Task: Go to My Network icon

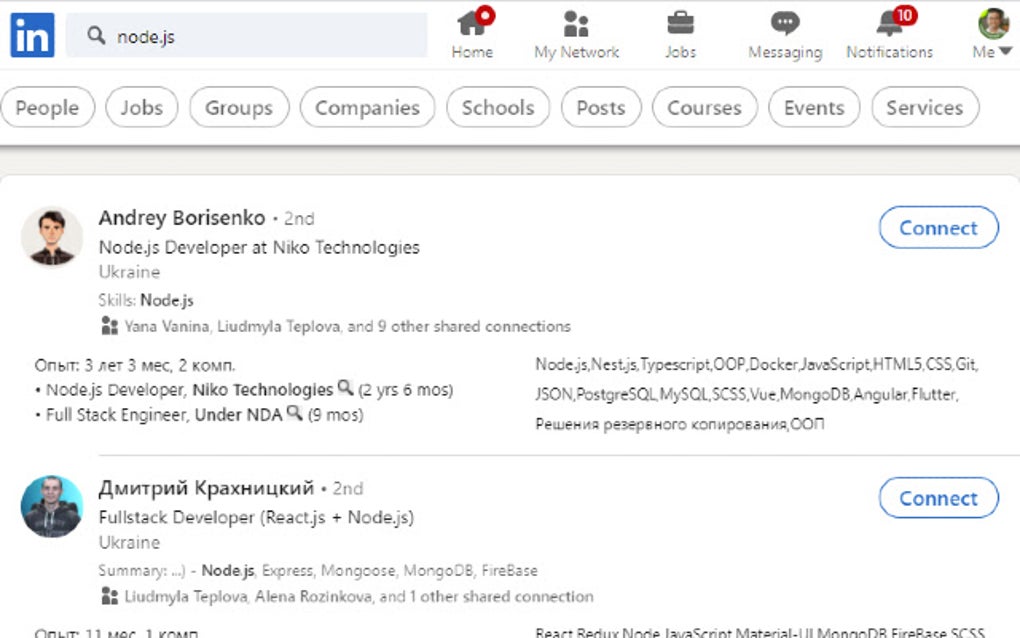Action: pyautogui.click(x=576, y=24)
